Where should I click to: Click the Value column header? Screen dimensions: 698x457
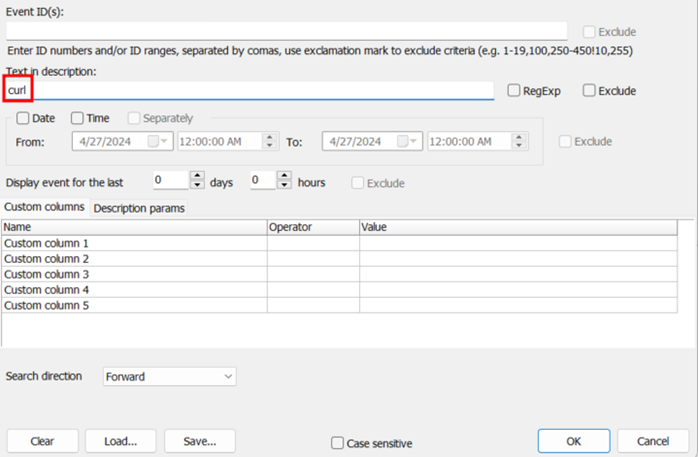pos(519,227)
